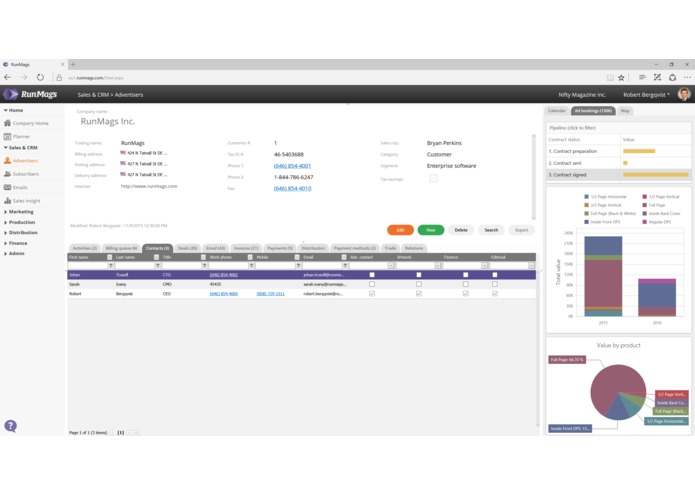Click the orange Edit button
Image resolution: width=695 pixels, height=494 pixels.
400,230
